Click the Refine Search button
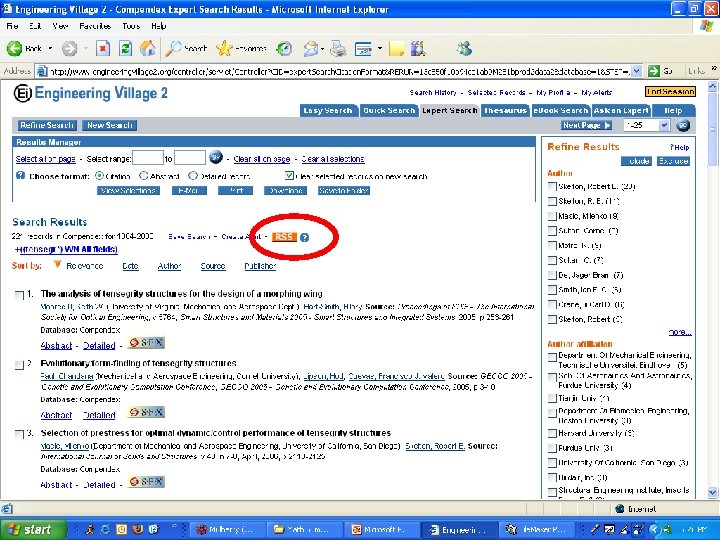This screenshot has height=540, width=720. point(47,125)
